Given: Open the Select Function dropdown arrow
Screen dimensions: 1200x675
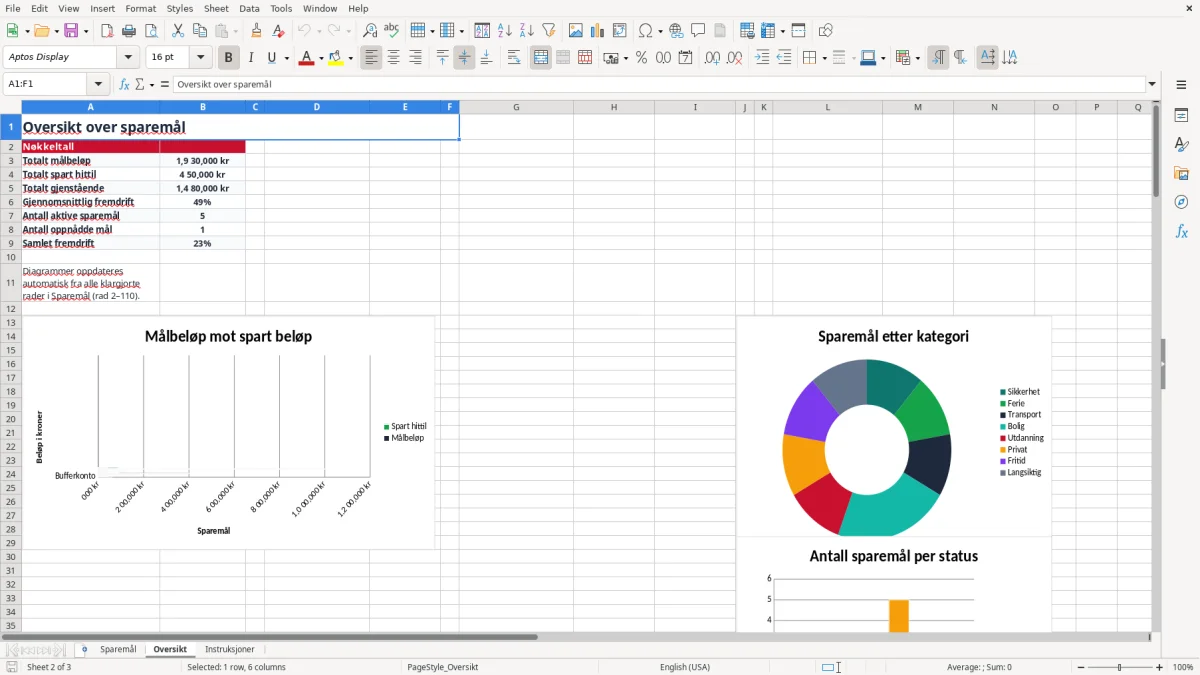Looking at the screenshot, I should [152, 84].
